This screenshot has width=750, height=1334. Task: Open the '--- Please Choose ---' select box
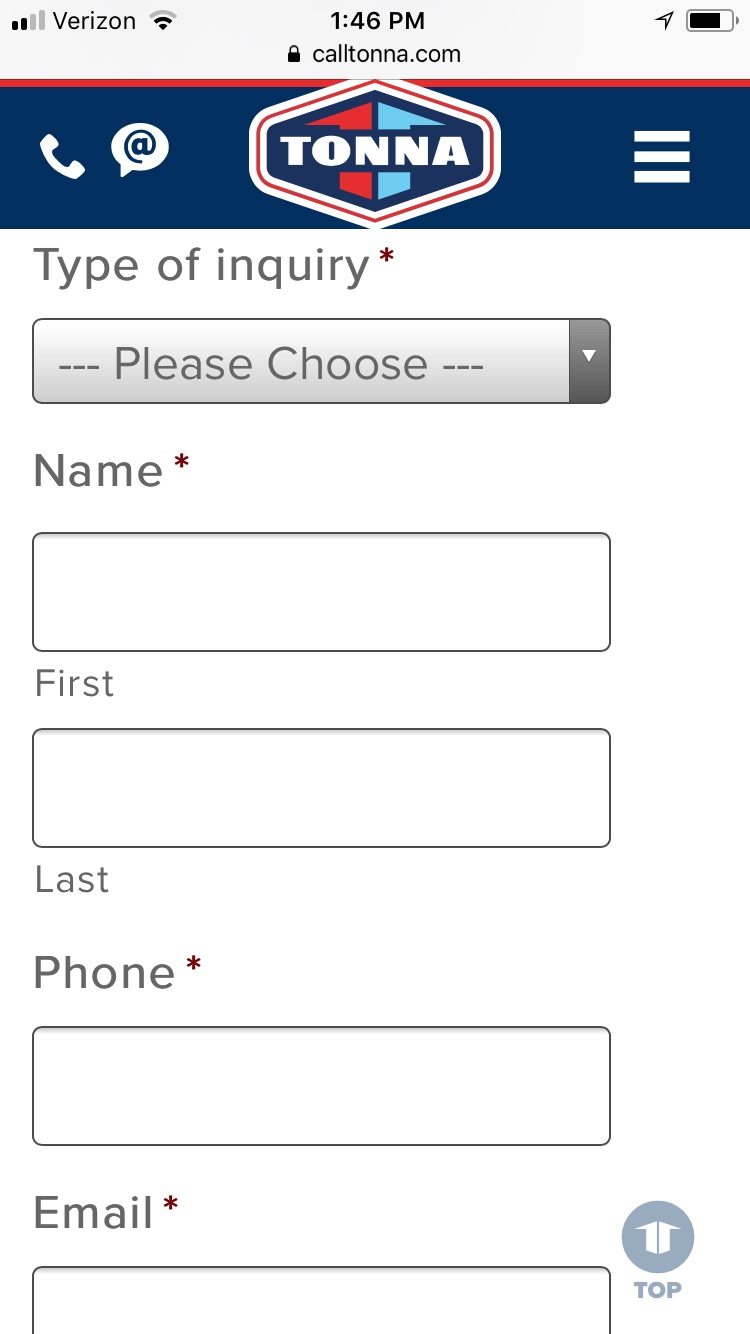point(321,361)
